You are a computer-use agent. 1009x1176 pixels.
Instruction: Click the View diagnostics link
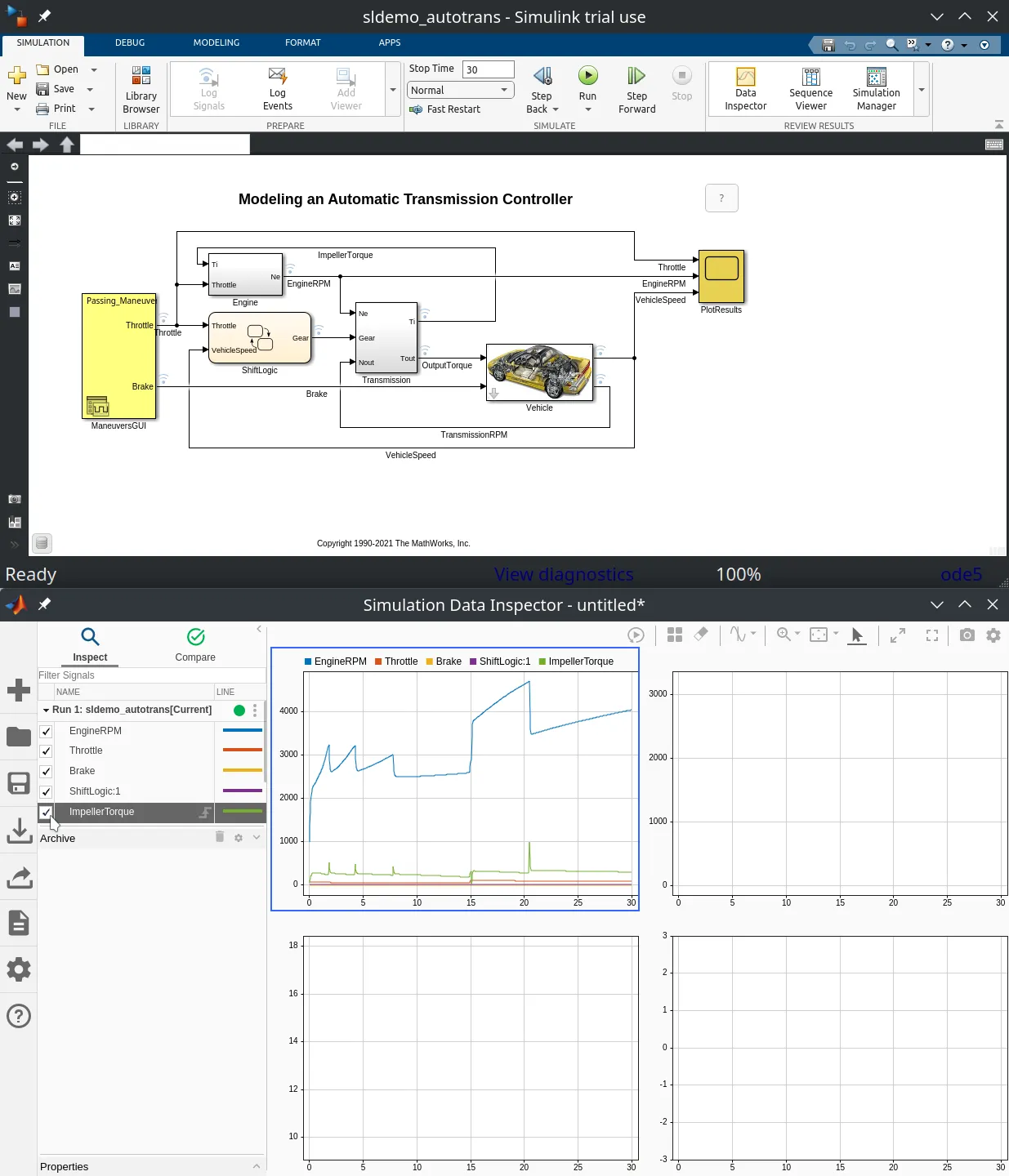(x=564, y=574)
